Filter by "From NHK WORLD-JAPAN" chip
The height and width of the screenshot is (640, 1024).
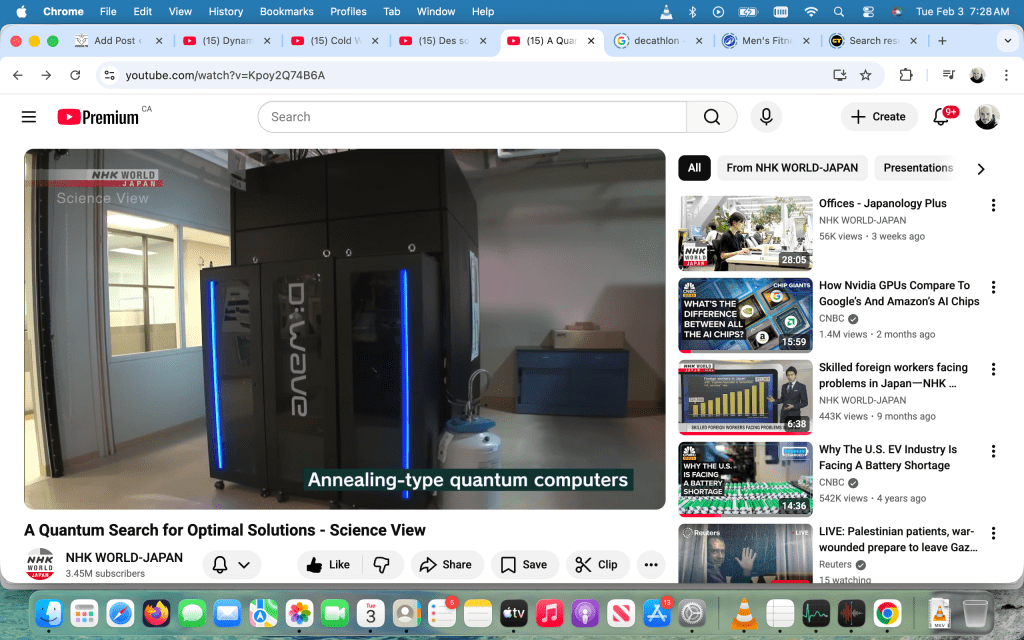pyautogui.click(x=792, y=168)
